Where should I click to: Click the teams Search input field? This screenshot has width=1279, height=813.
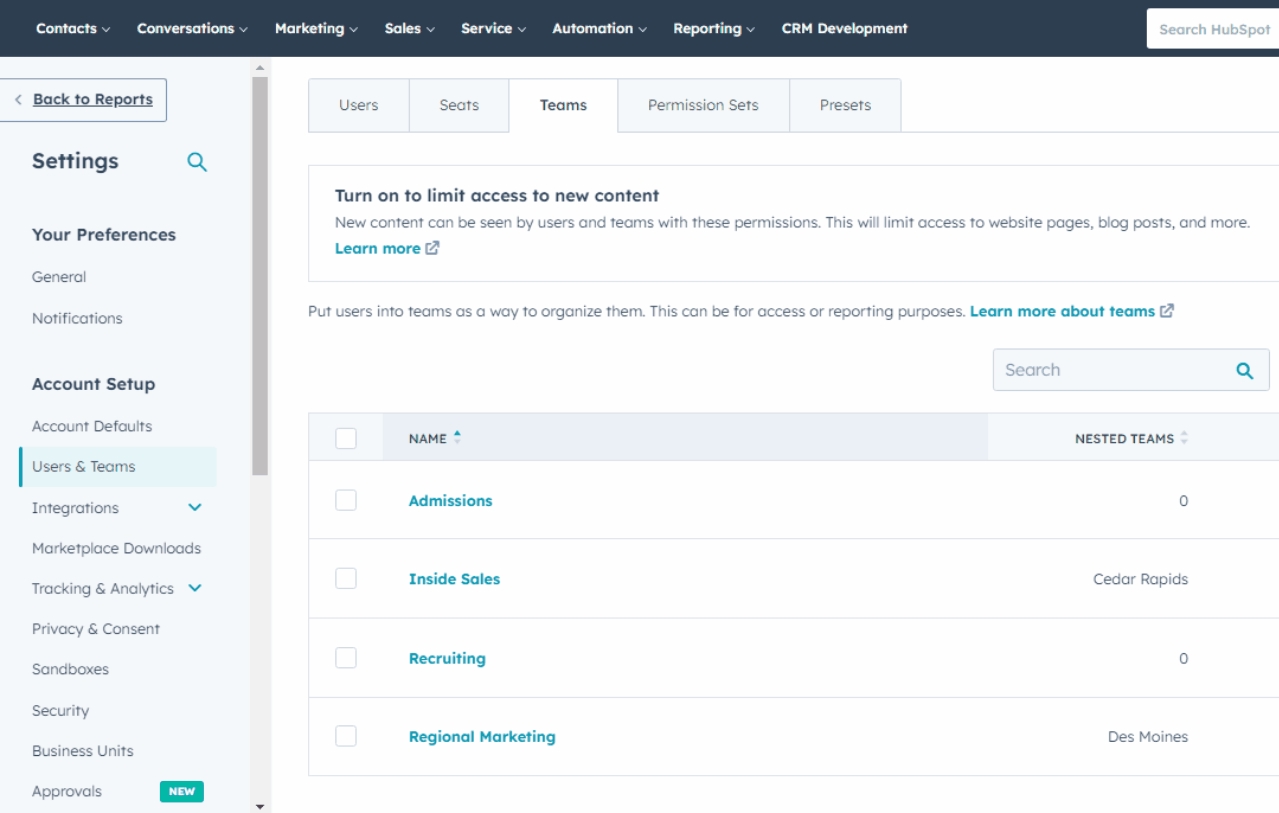[1131, 370]
